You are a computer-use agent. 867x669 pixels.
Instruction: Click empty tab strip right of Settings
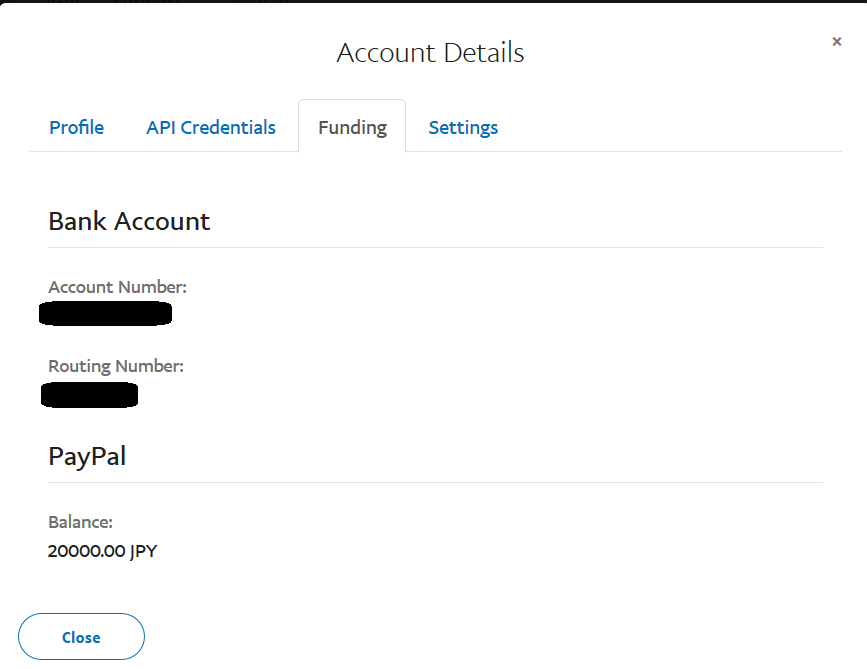(x=670, y=128)
